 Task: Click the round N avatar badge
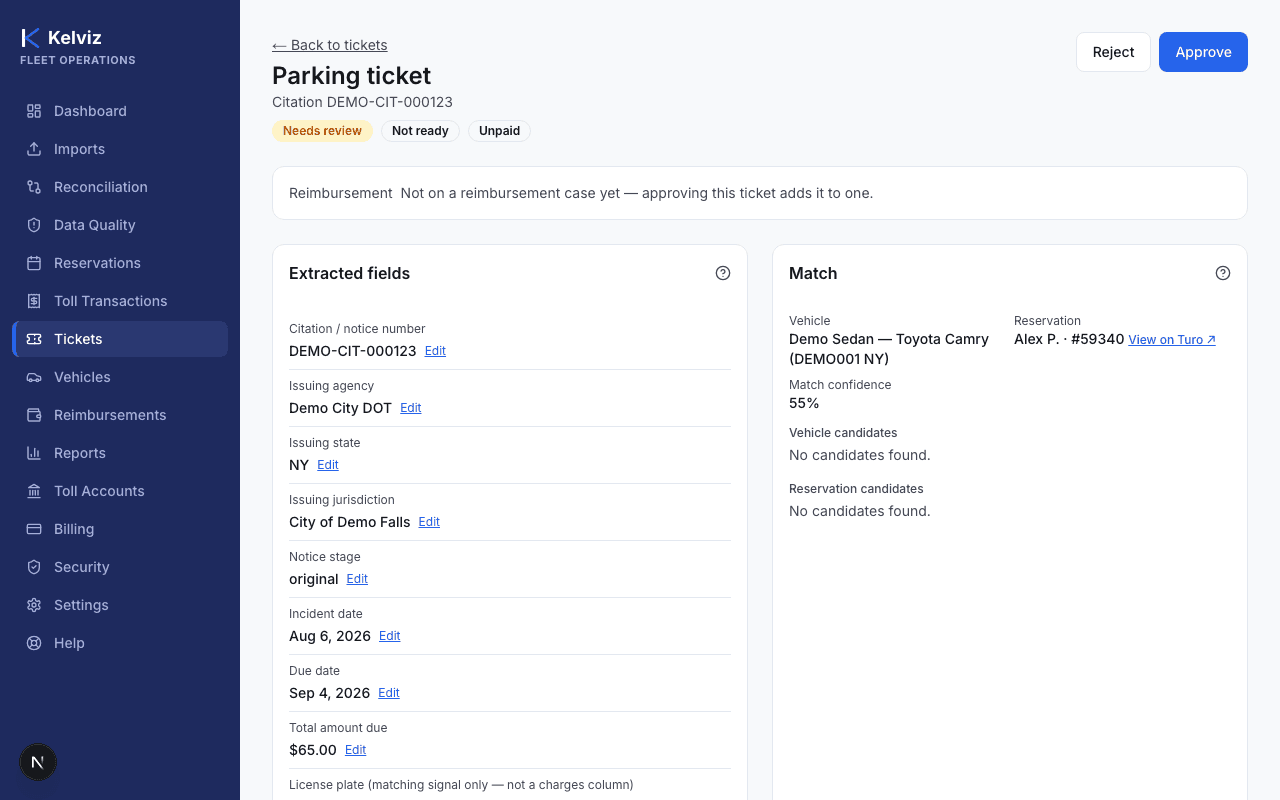38,762
